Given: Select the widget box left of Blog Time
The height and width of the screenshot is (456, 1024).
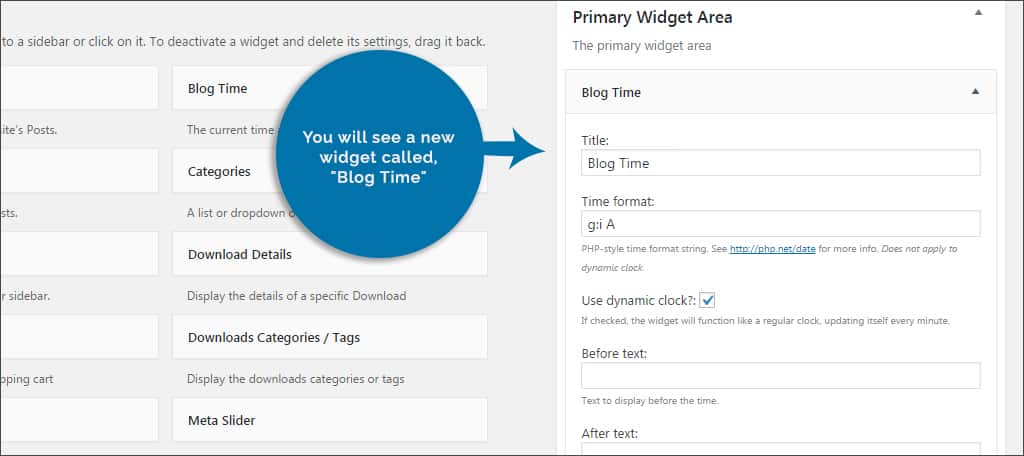Looking at the screenshot, I should click(78, 88).
